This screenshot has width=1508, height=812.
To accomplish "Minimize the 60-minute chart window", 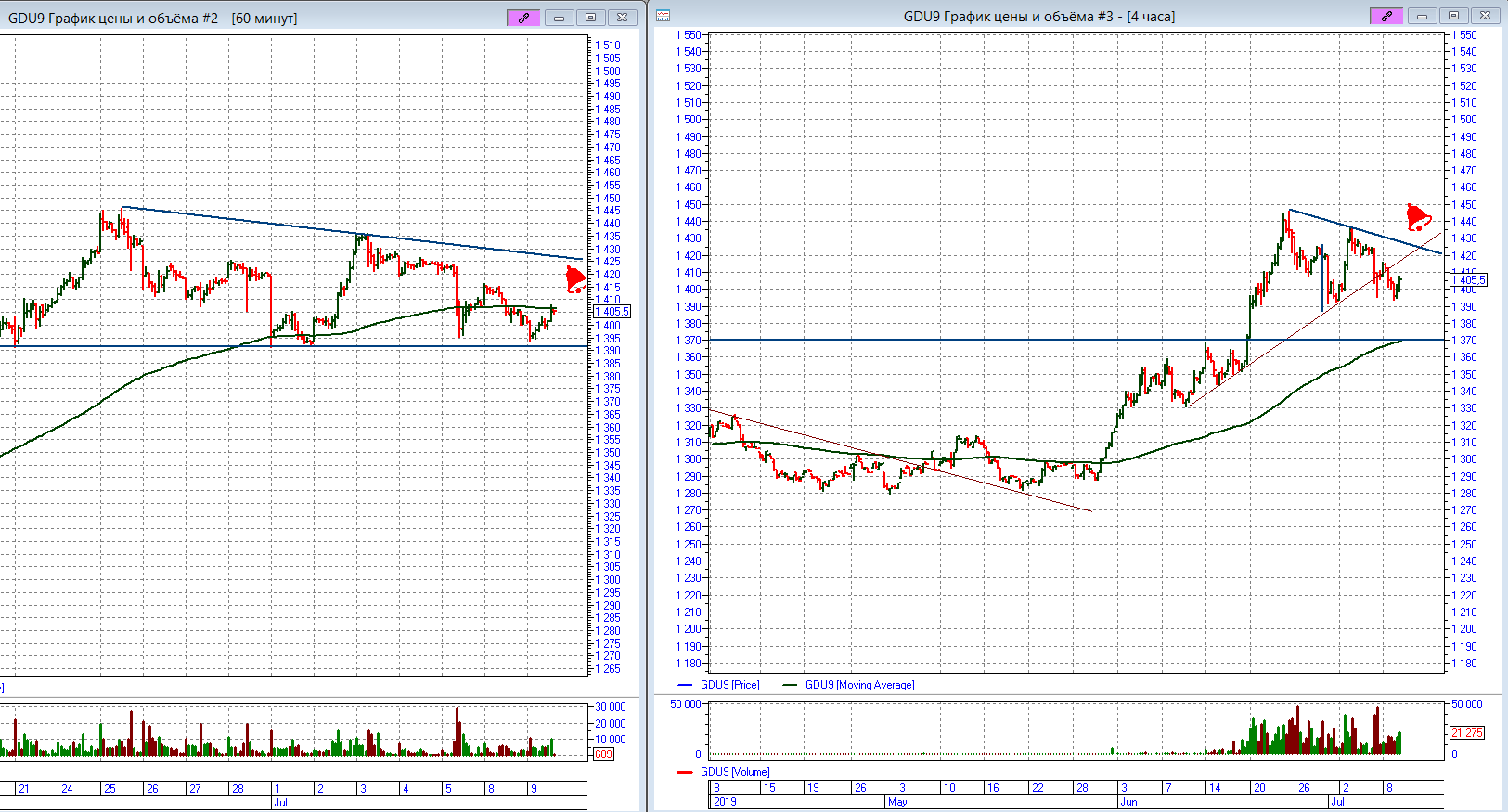I will pos(559,18).
